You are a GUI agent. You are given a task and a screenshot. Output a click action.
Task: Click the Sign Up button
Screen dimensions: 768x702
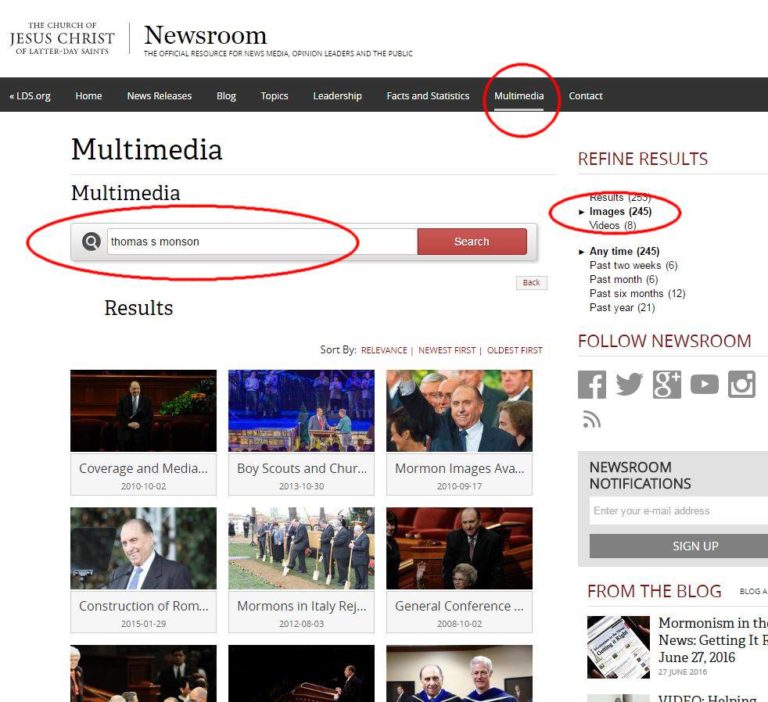pos(694,546)
